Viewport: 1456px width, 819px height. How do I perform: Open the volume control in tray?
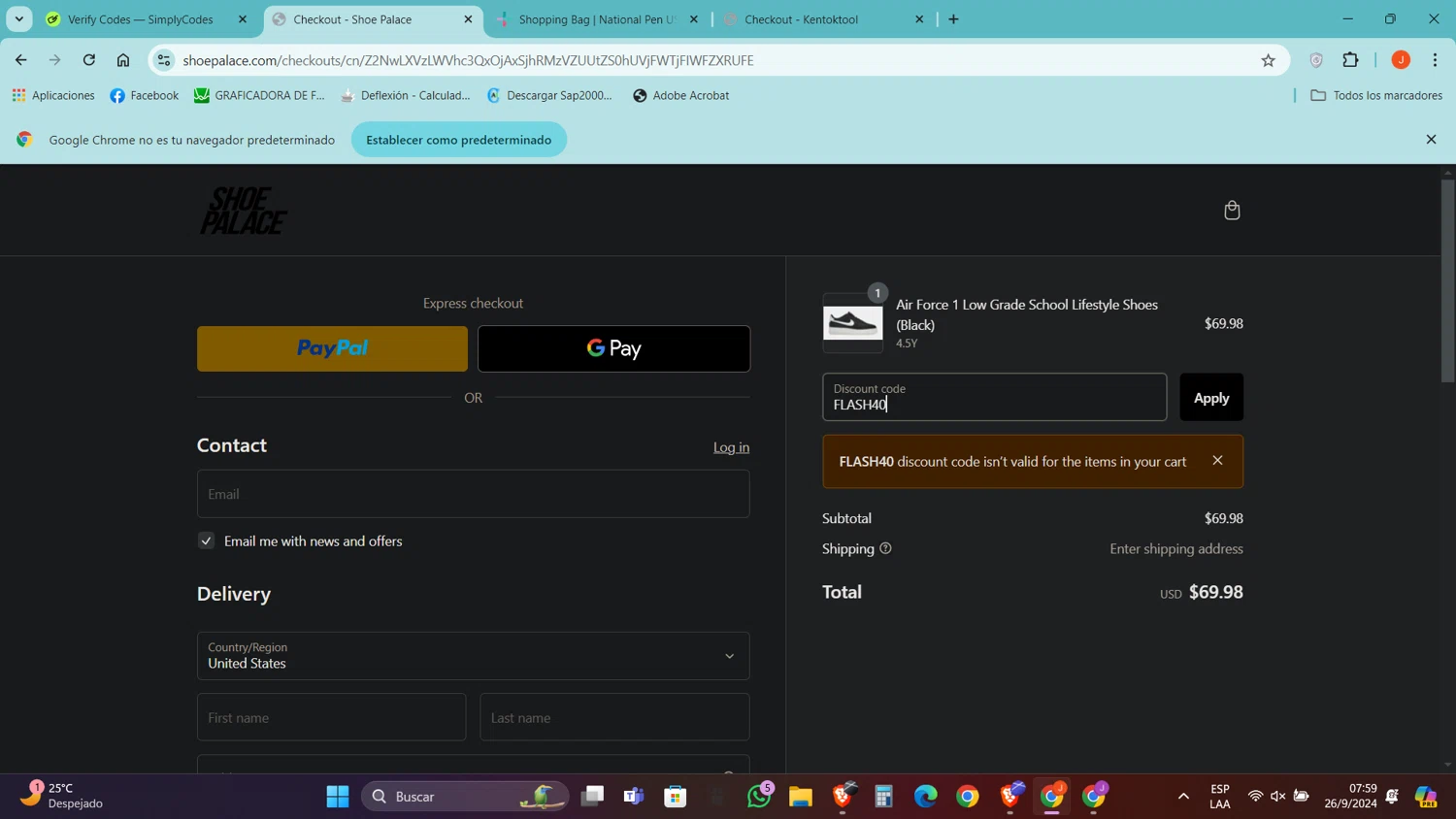[x=1278, y=797]
